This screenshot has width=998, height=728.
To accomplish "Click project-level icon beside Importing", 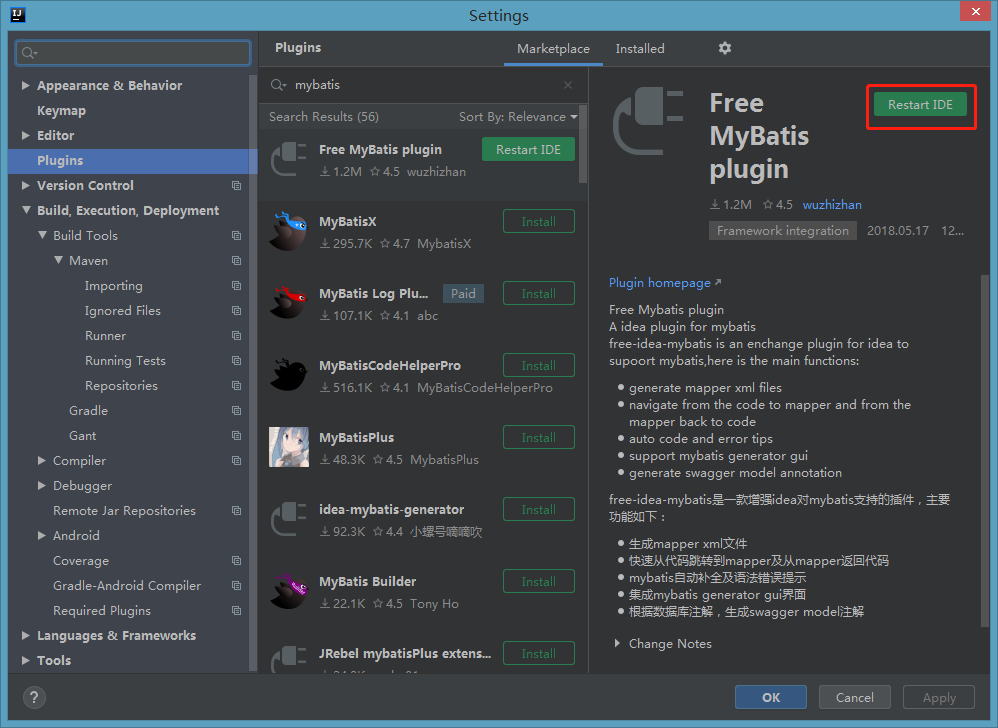I will 236,286.
